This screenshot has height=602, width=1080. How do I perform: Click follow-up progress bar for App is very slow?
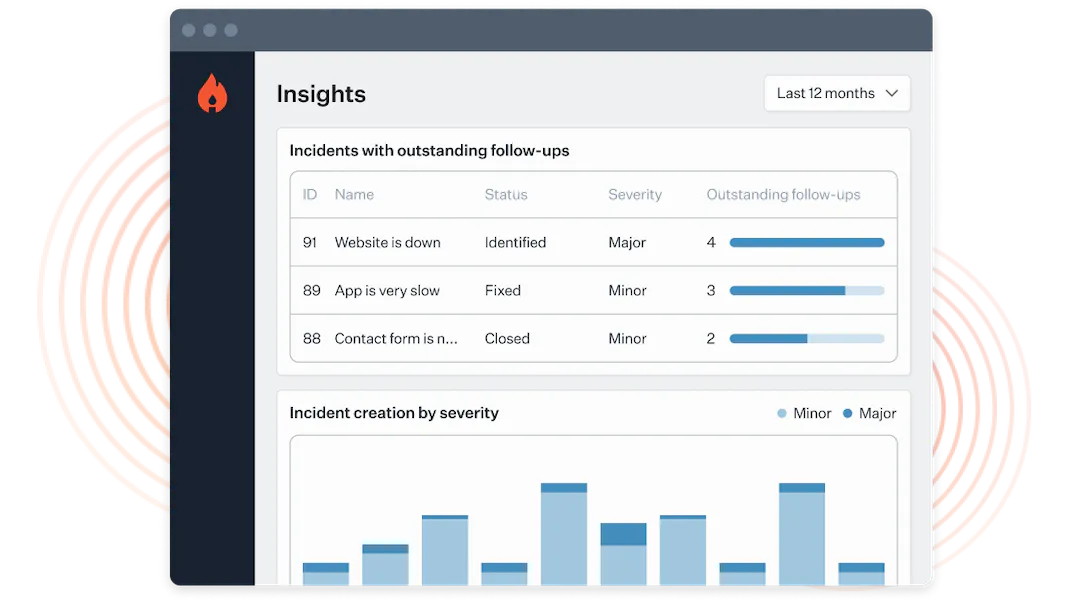coord(807,291)
